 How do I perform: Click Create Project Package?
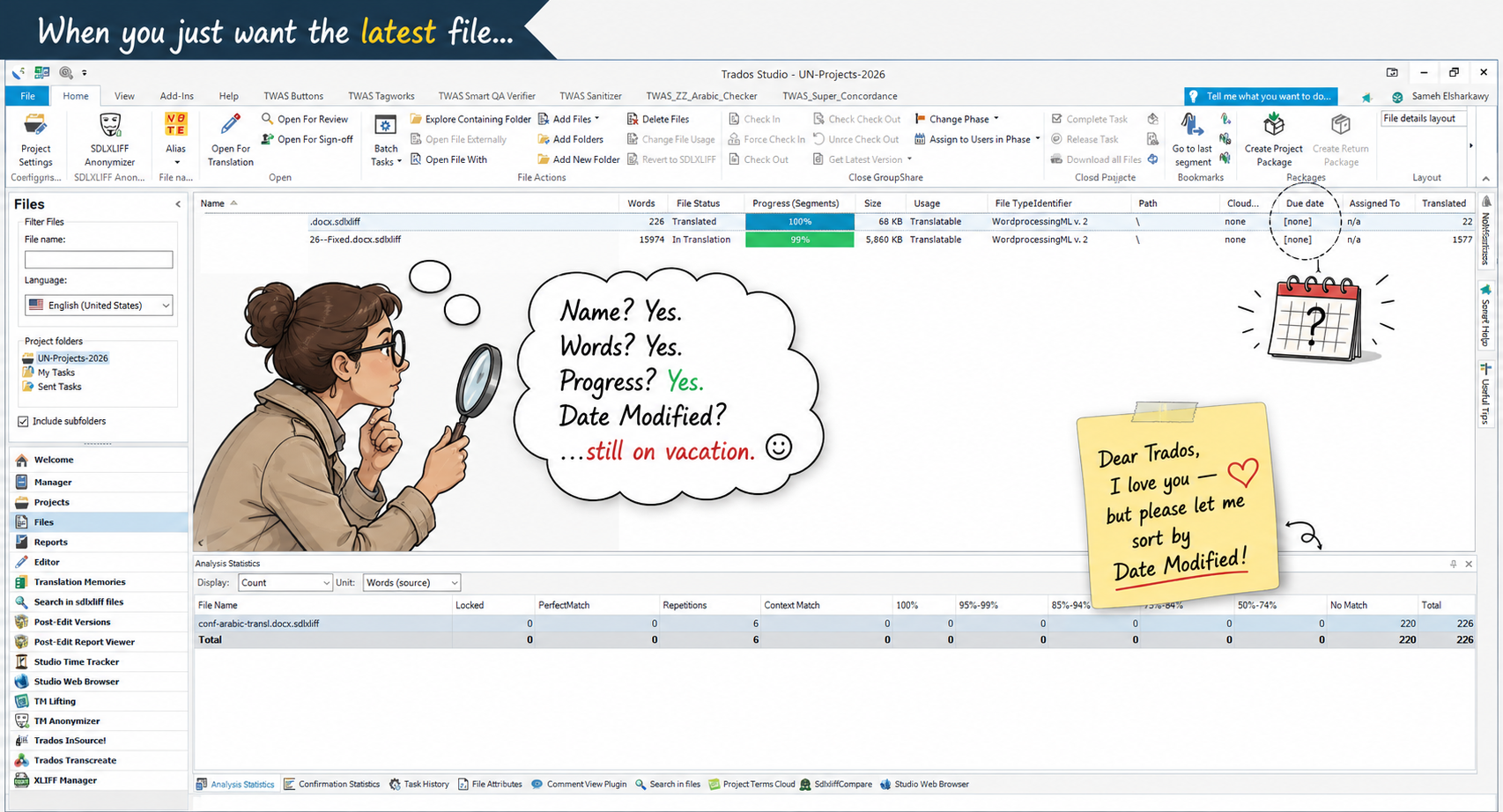(x=1273, y=139)
